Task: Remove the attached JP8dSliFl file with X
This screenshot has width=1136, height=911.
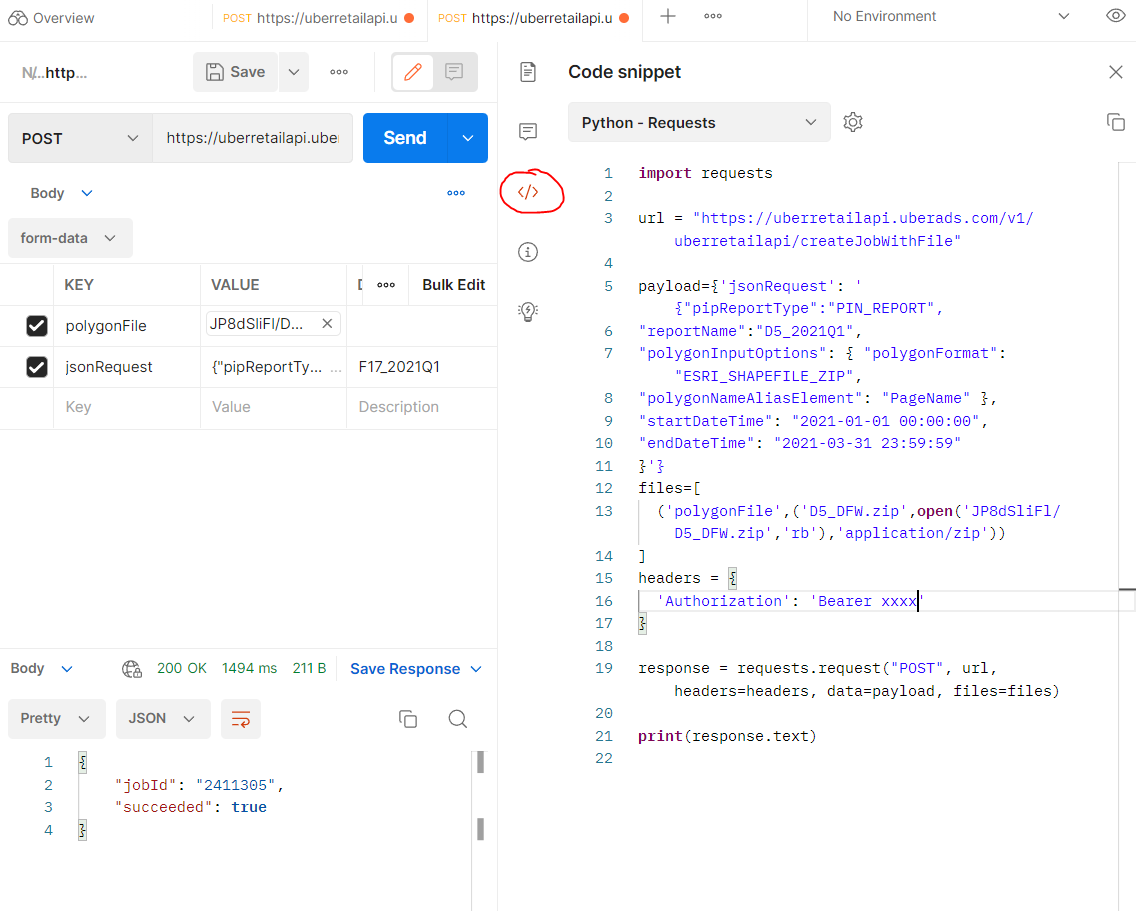Action: pos(327,324)
